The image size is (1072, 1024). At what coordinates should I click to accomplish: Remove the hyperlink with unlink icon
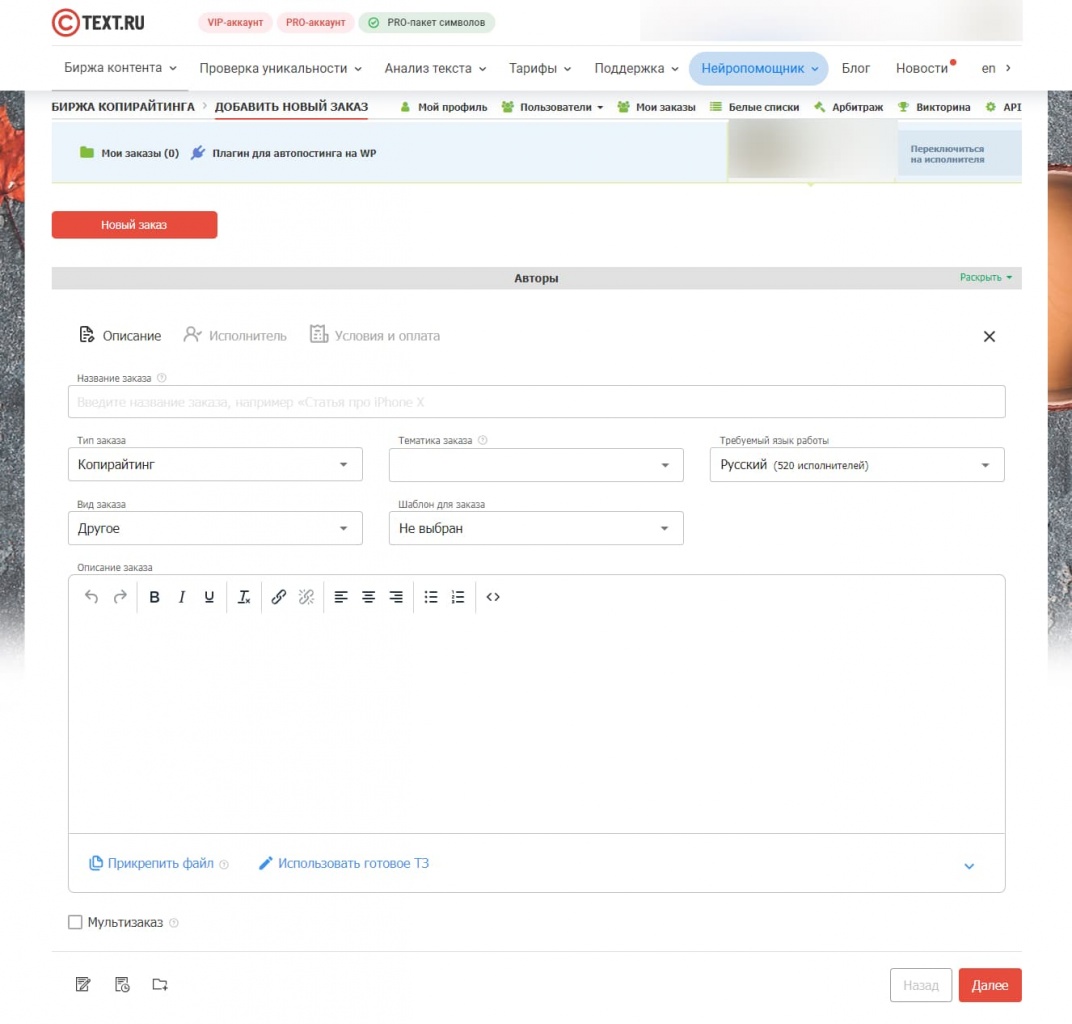(306, 597)
